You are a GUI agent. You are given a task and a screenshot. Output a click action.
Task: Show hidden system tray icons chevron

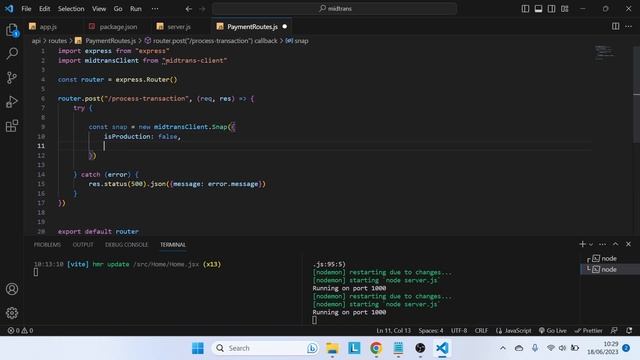[503, 348]
